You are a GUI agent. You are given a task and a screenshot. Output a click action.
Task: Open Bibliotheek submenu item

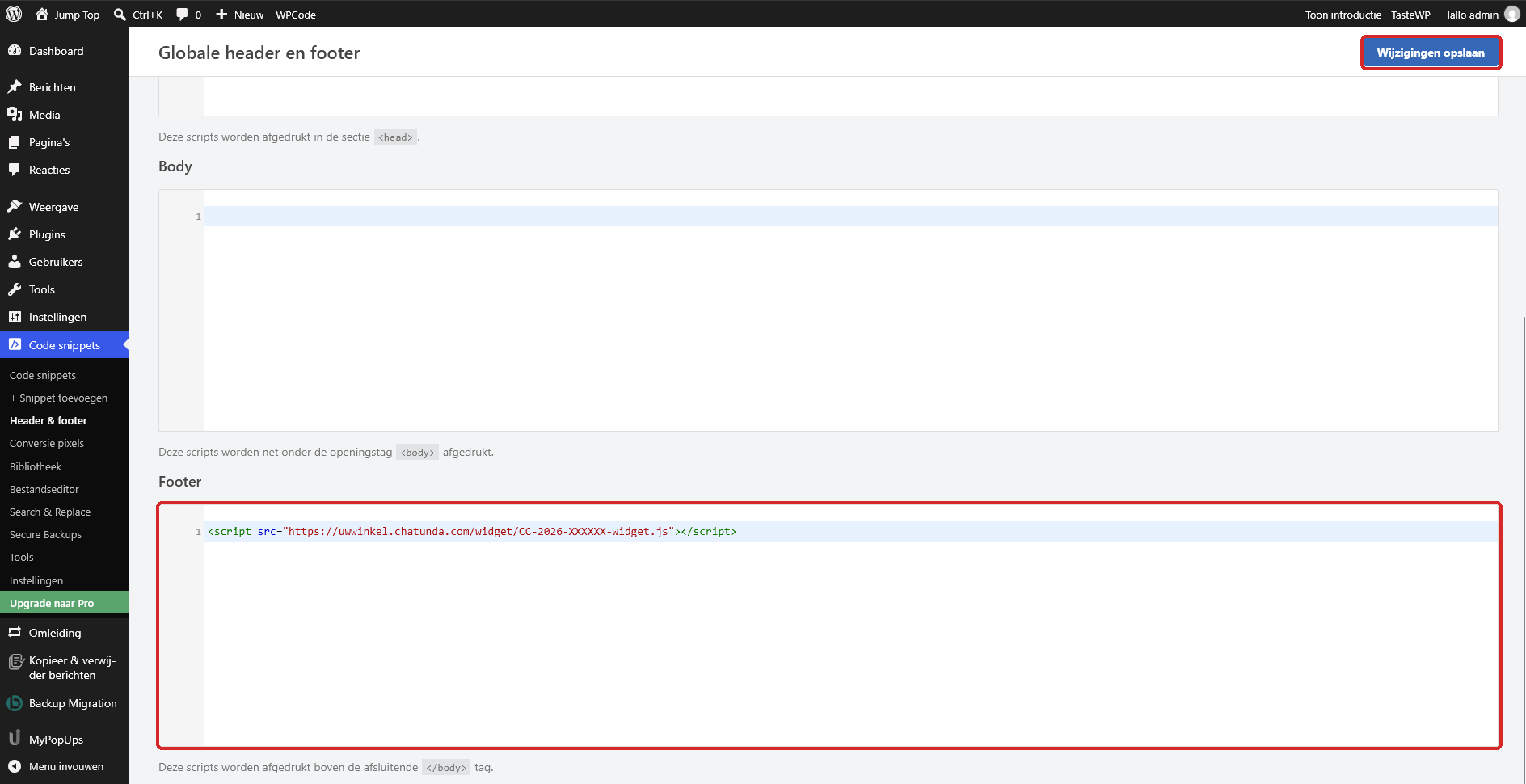[x=36, y=466]
